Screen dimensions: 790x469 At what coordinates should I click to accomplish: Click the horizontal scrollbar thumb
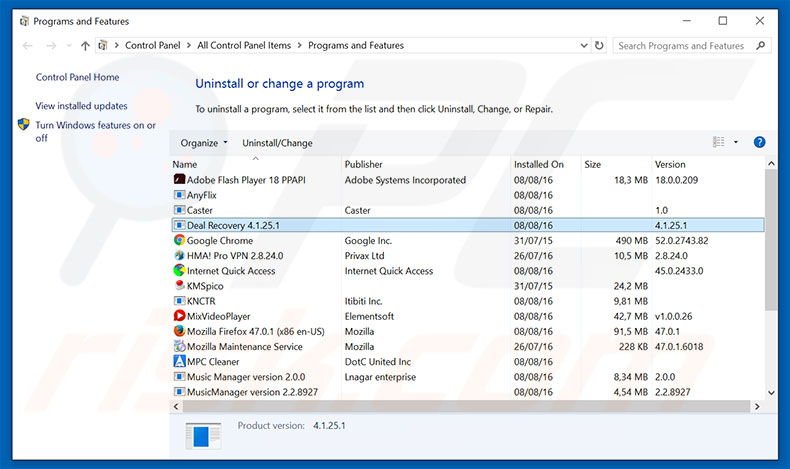tap(465, 407)
